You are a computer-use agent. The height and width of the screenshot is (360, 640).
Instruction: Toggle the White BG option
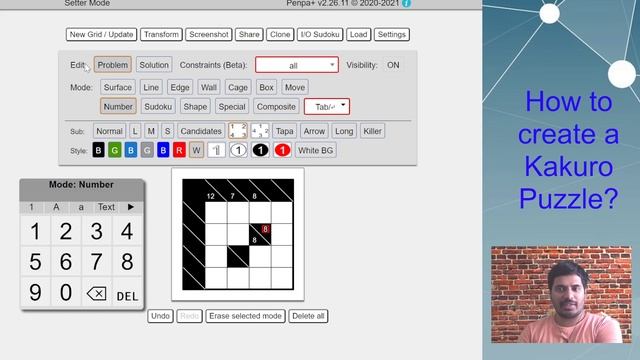click(x=316, y=150)
